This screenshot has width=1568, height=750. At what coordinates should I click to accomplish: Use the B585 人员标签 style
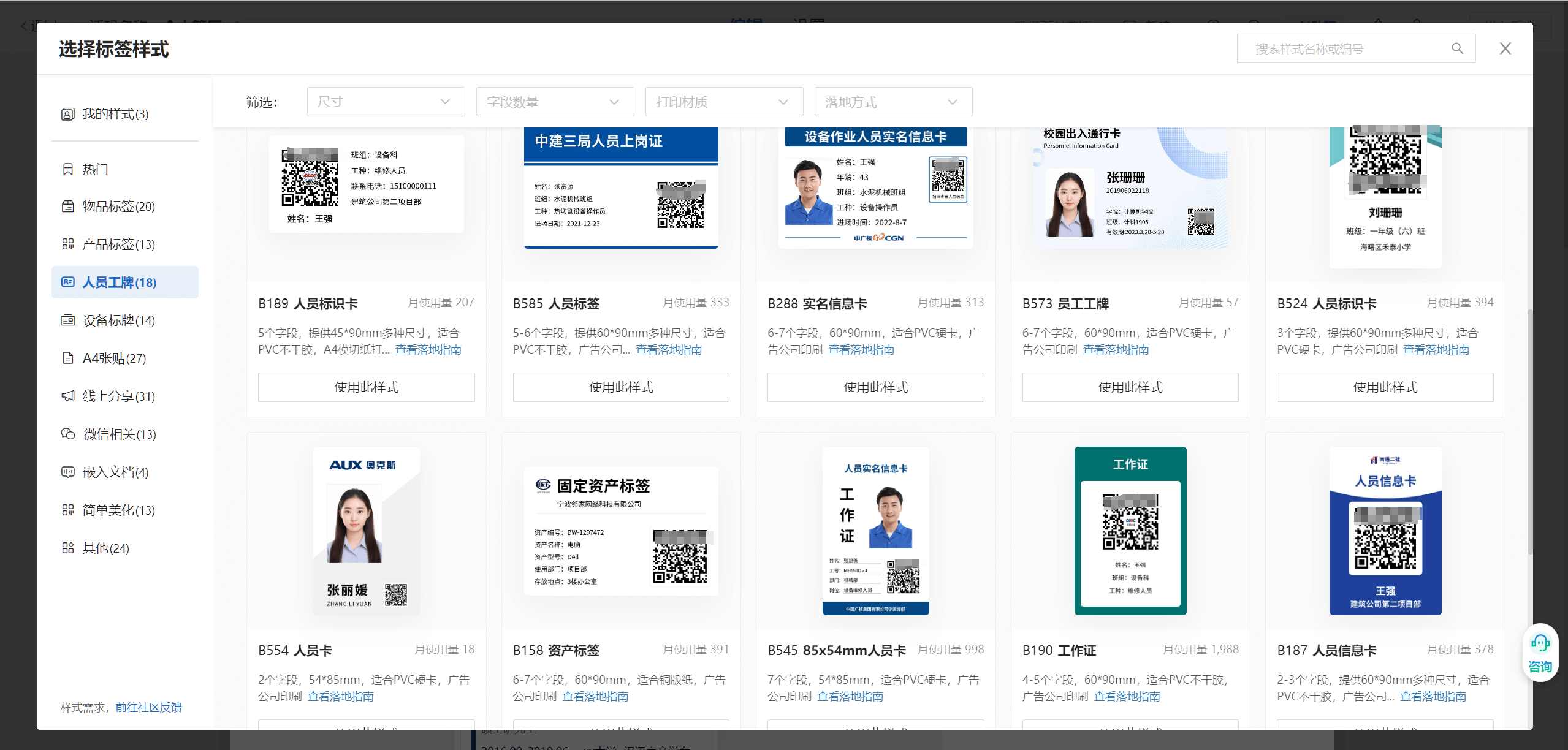point(621,387)
